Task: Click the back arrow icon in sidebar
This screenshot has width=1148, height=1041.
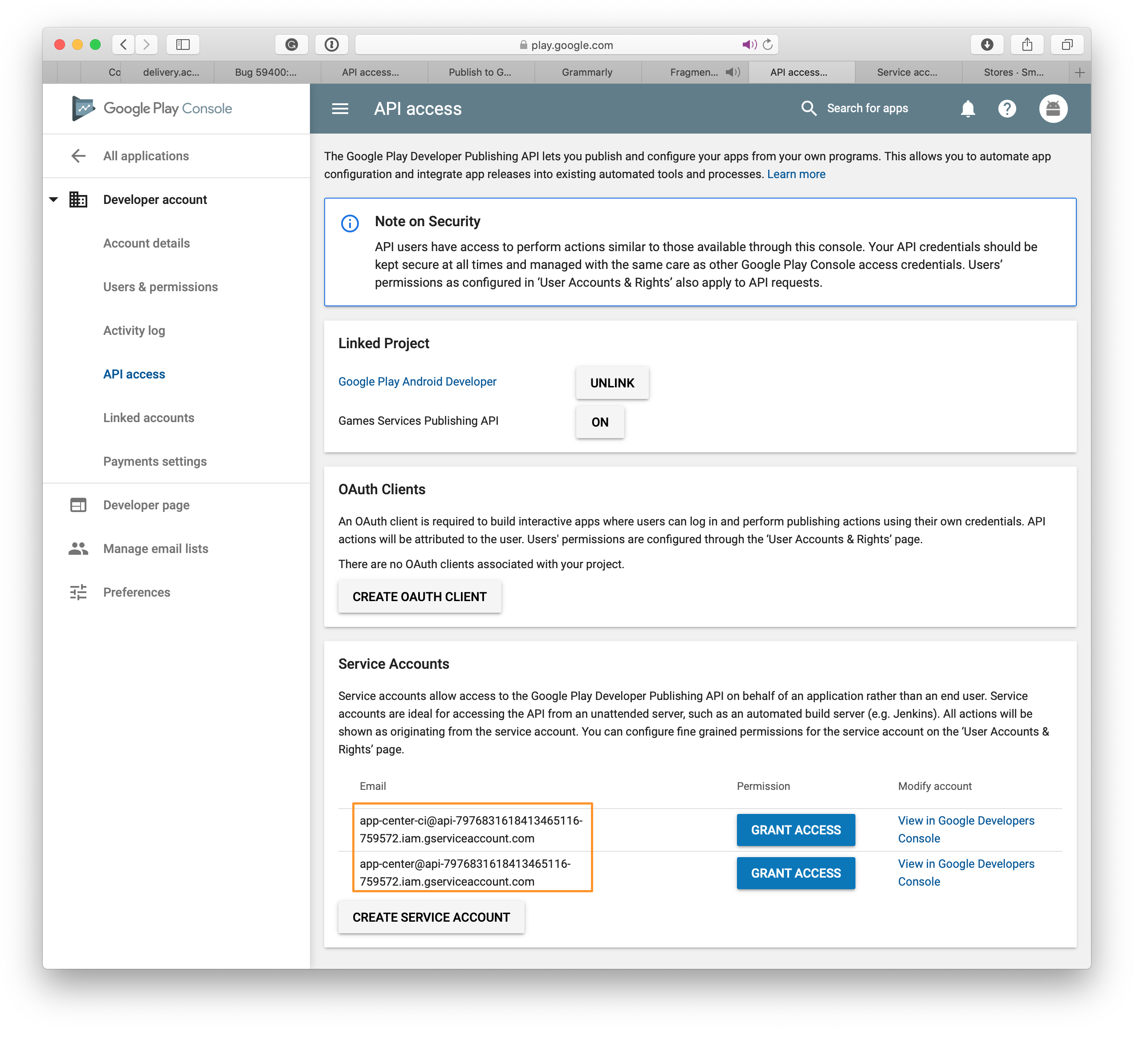Action: (x=79, y=155)
